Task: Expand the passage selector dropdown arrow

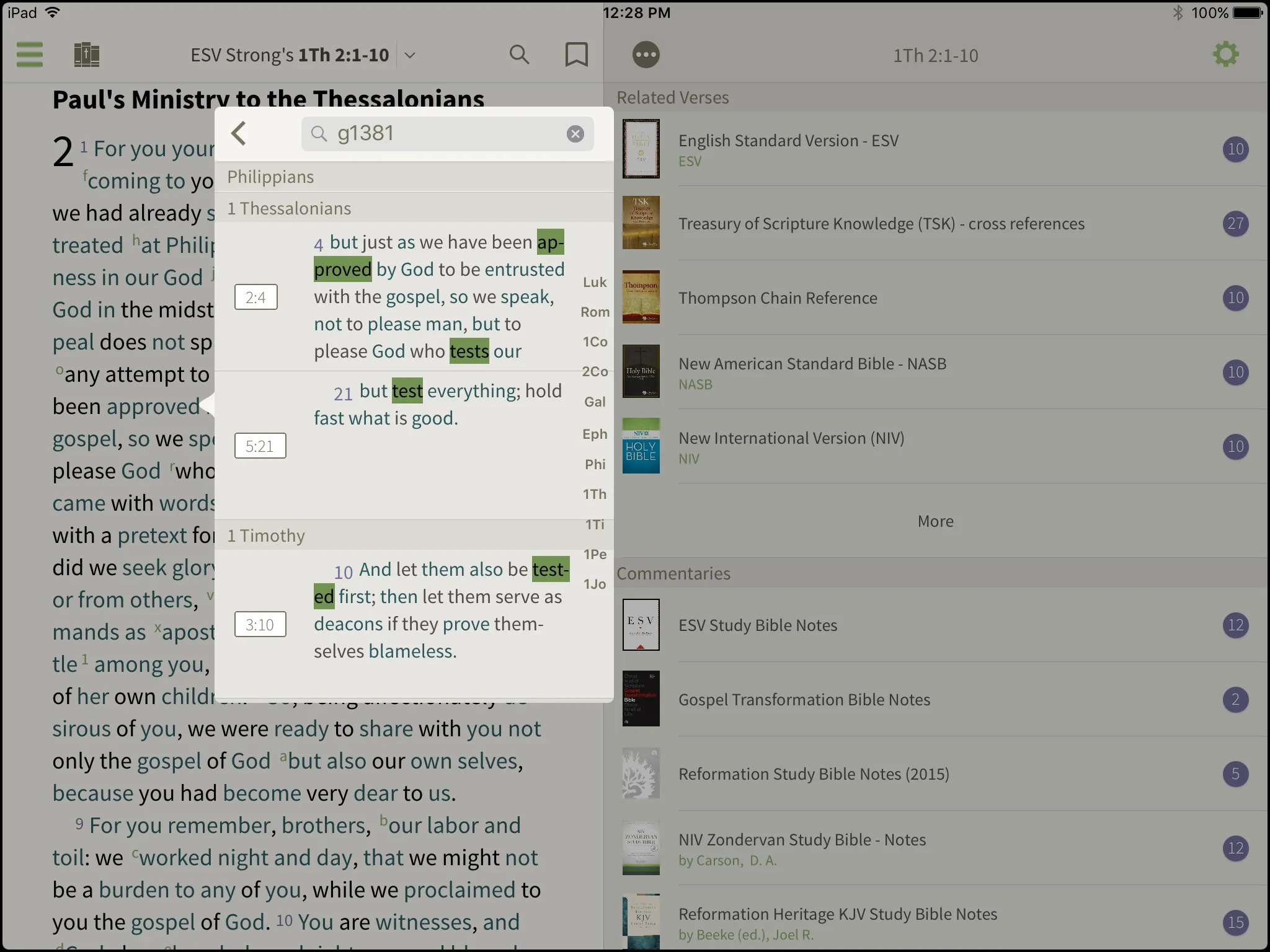Action: click(410, 55)
